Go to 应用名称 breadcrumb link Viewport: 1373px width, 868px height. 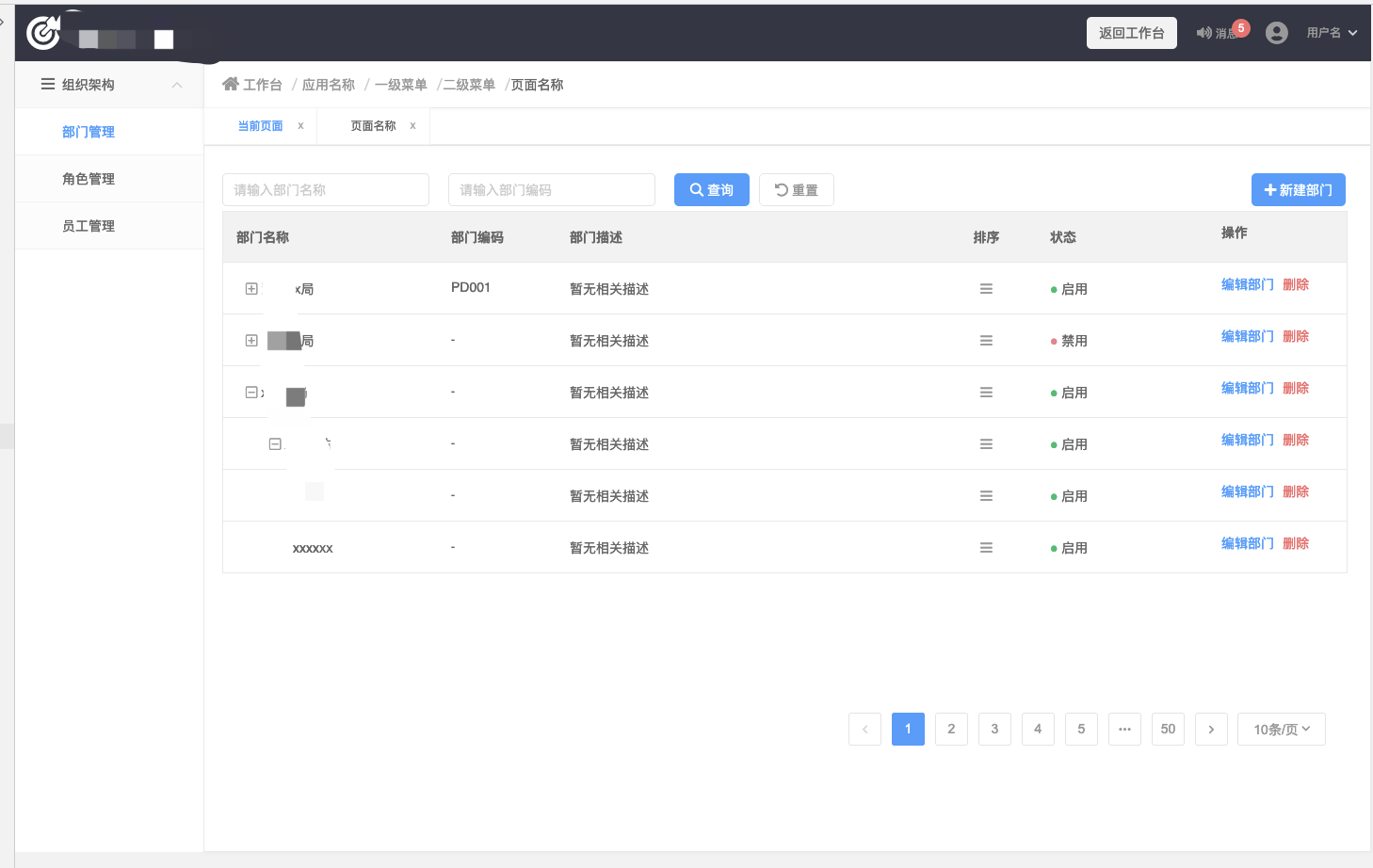coord(329,85)
